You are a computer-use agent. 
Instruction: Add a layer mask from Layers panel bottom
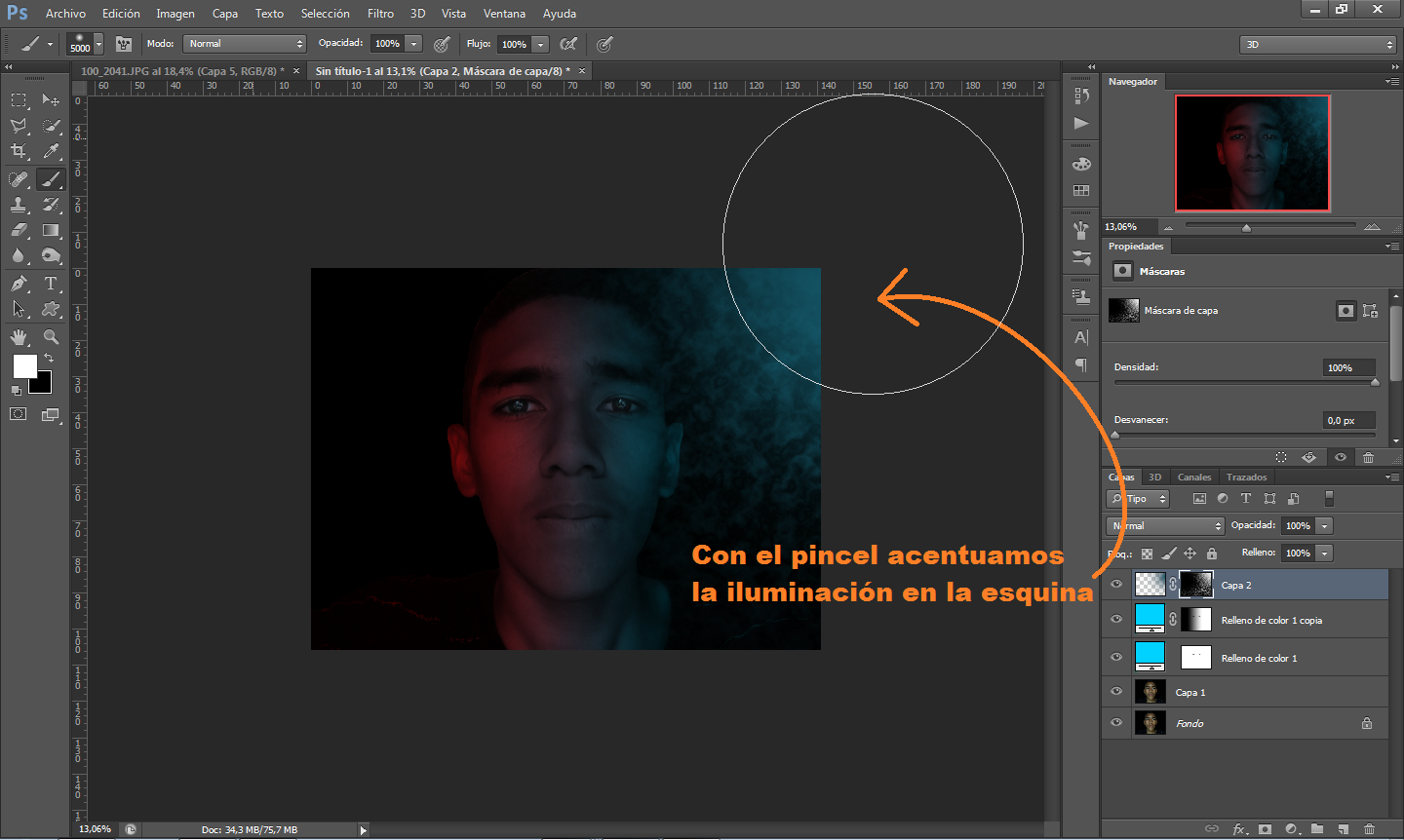coord(1265,829)
